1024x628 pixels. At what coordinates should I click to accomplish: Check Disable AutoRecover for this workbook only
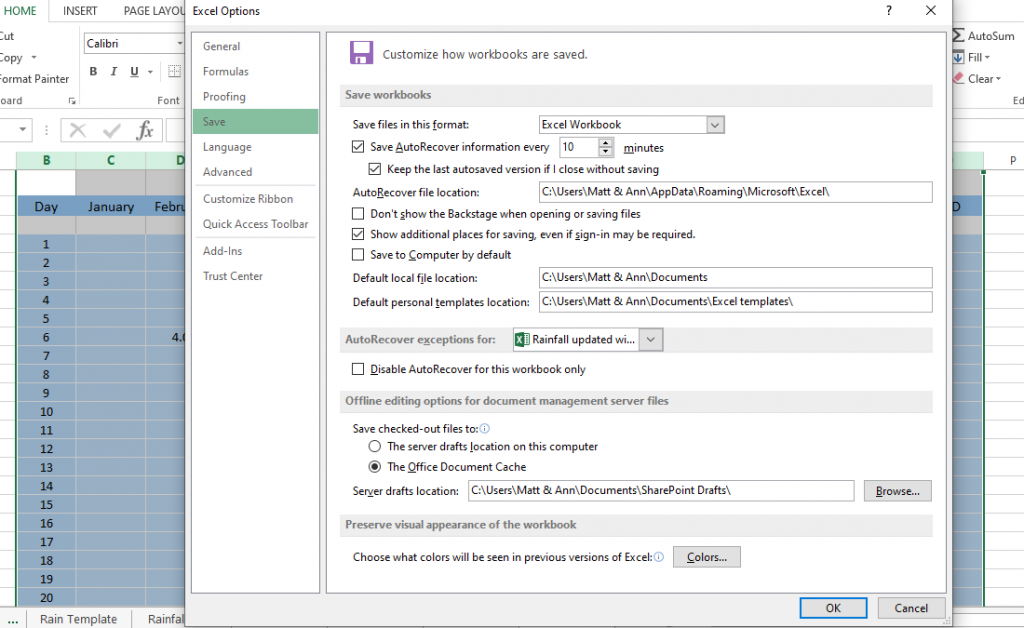tap(358, 369)
